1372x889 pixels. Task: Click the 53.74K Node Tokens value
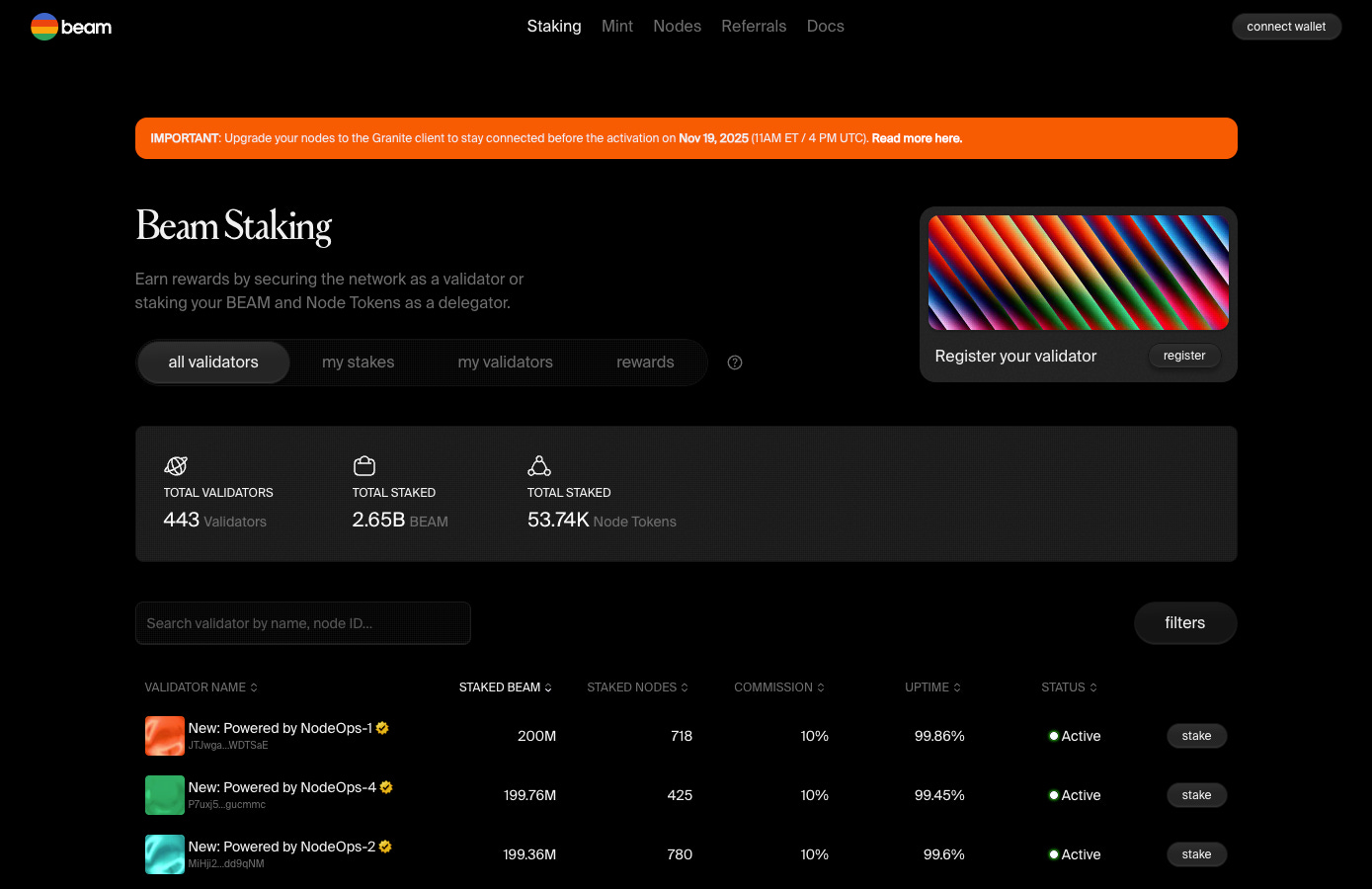pyautogui.click(x=602, y=521)
